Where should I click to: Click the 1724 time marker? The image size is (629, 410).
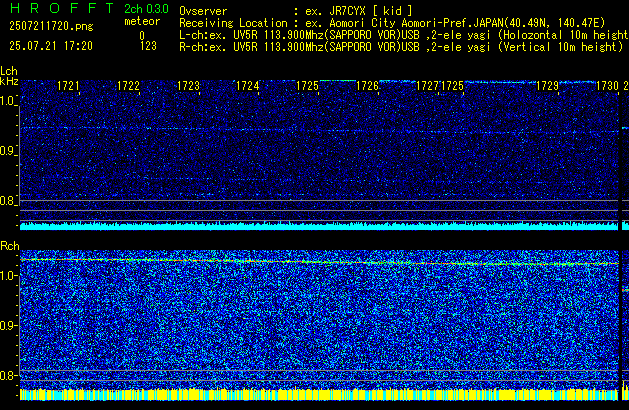tap(248, 86)
